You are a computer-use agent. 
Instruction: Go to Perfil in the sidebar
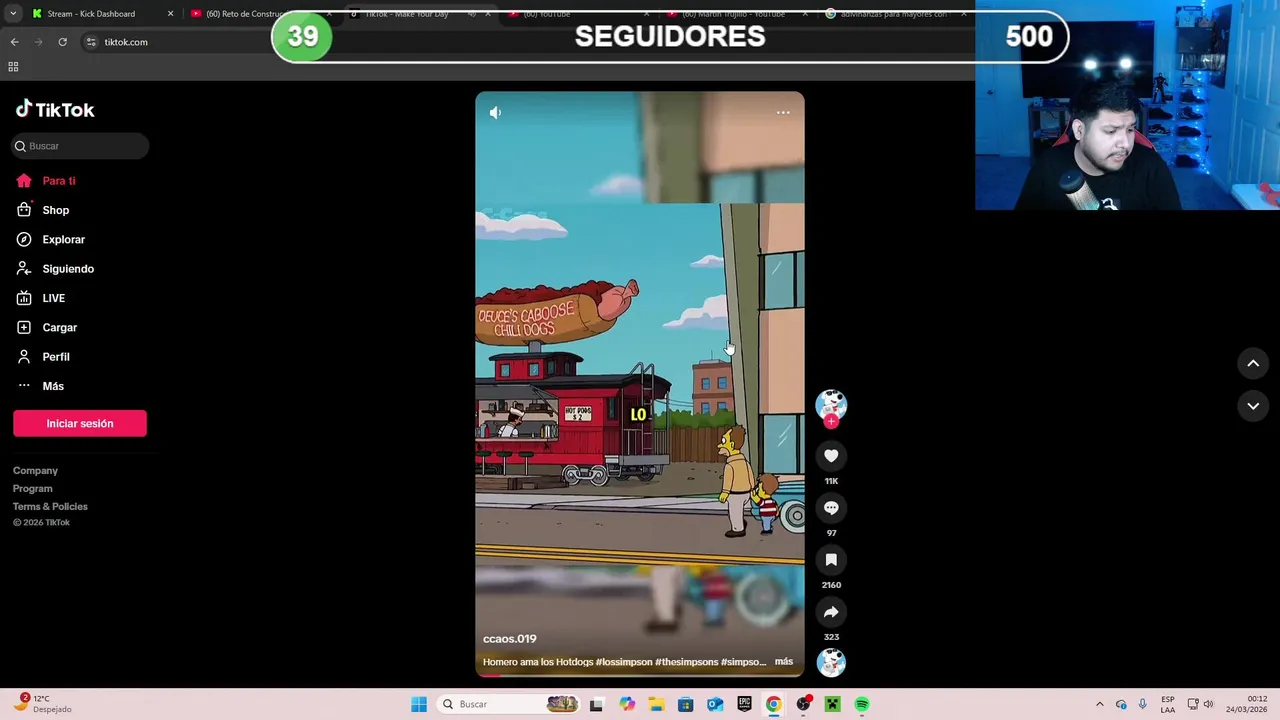coord(43,357)
